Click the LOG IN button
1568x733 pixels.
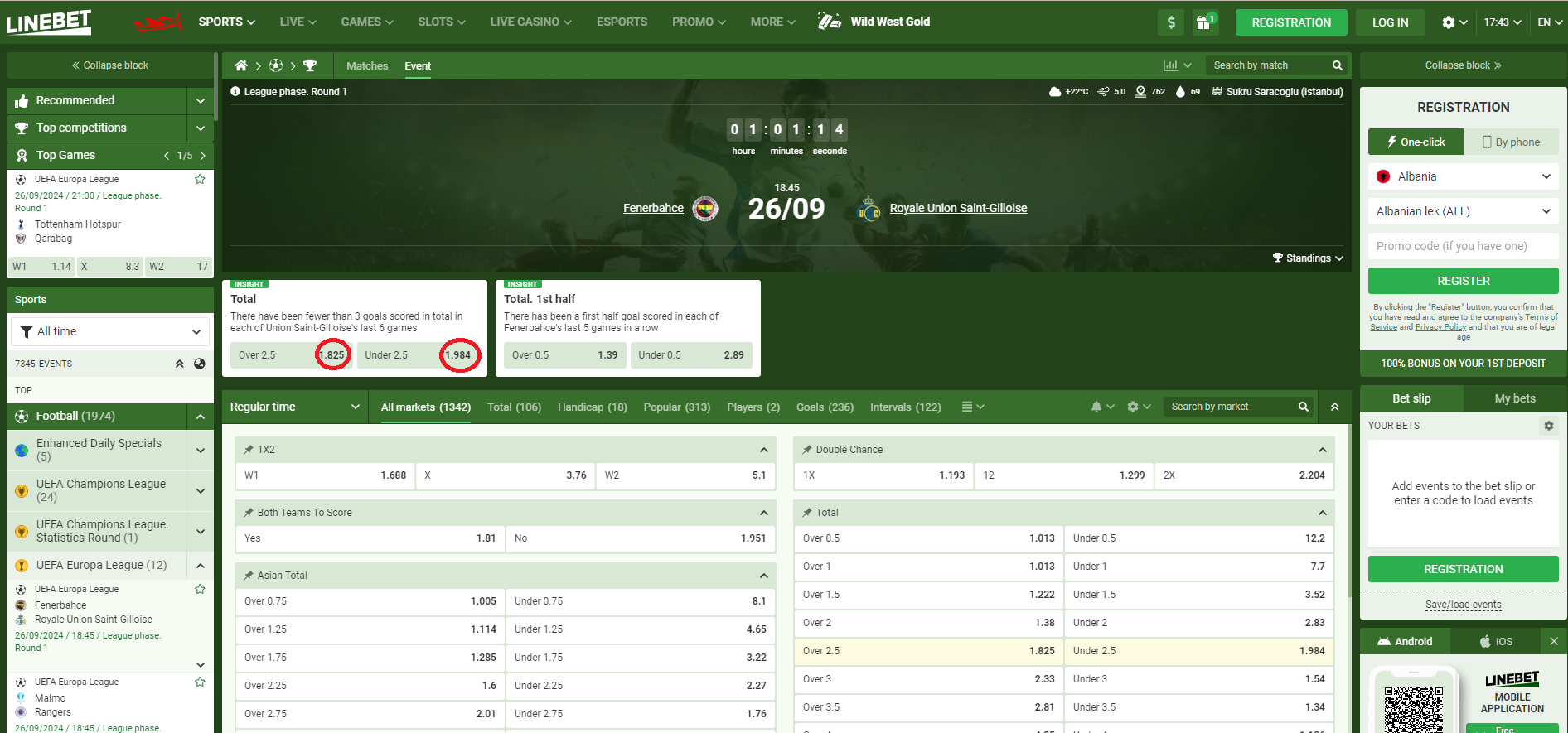coord(1390,22)
